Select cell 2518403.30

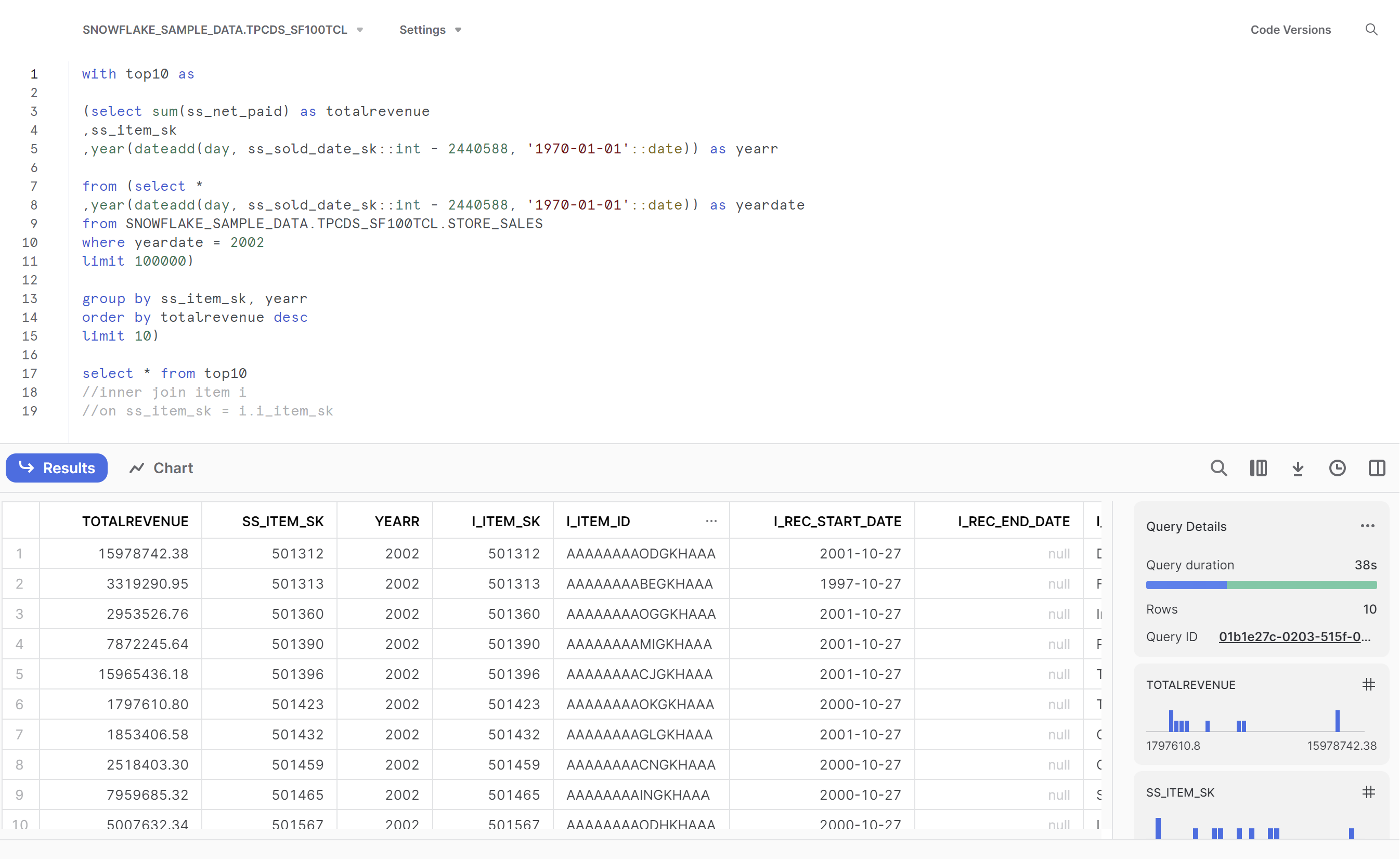(x=121, y=765)
